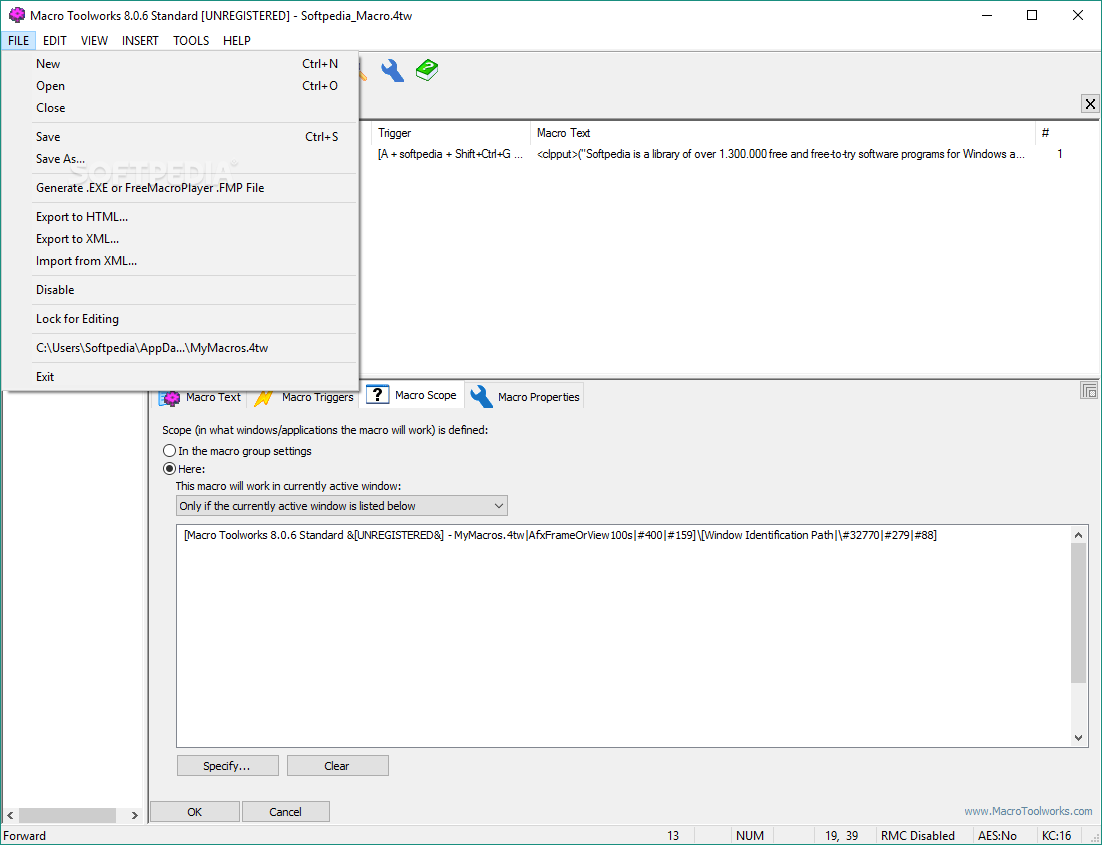
Task: Click the NUM status bar indicator
Action: 749,836
